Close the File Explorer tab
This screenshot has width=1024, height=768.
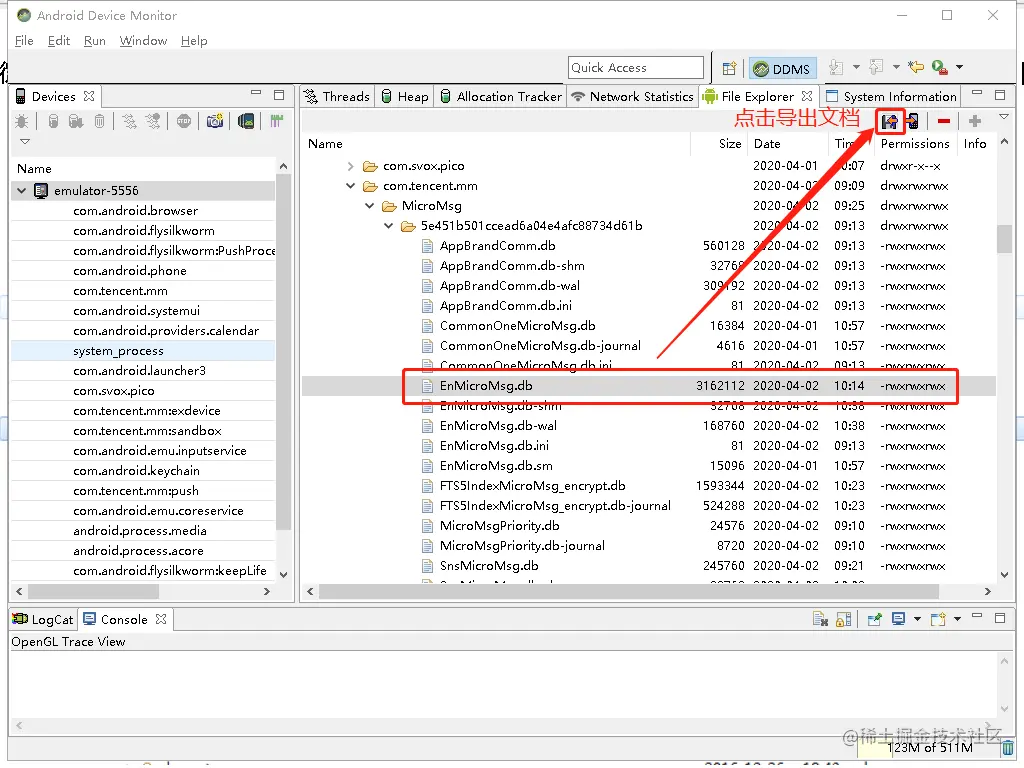(807, 96)
